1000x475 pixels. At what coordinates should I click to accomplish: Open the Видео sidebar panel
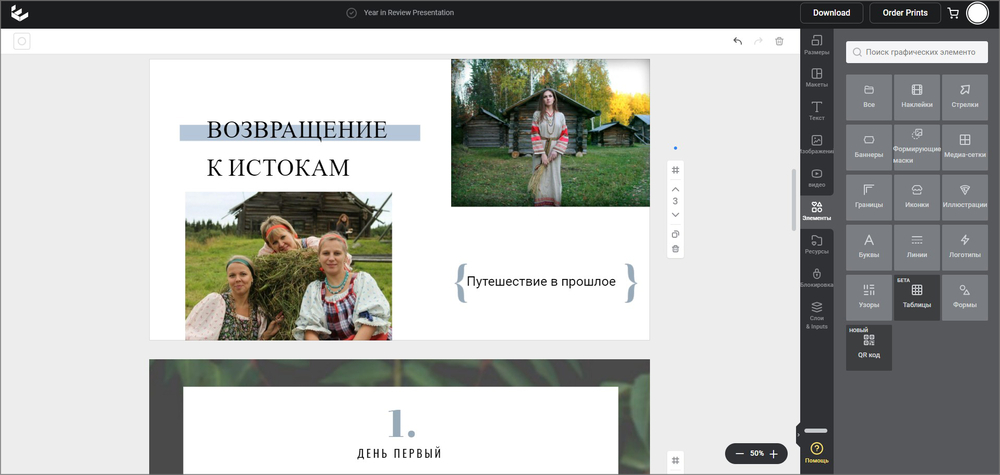pos(817,177)
